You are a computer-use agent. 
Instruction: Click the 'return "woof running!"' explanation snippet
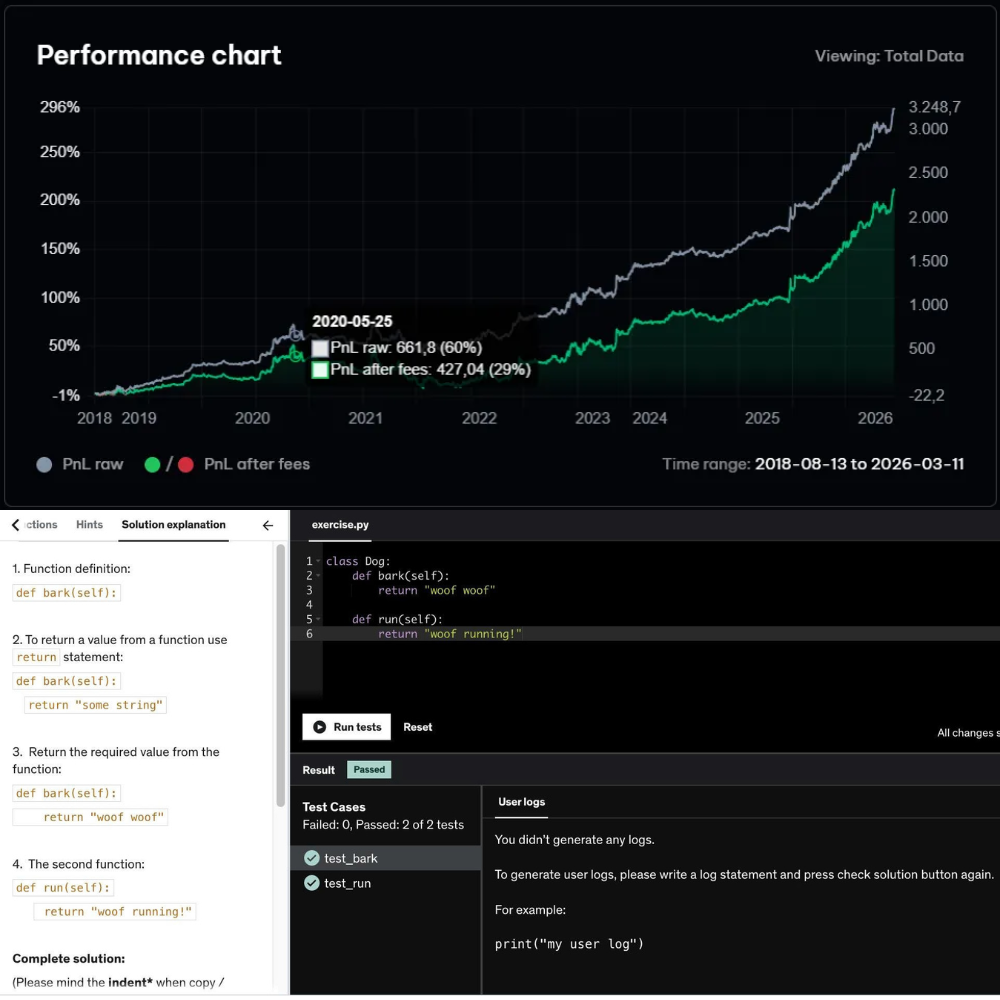click(x=115, y=911)
